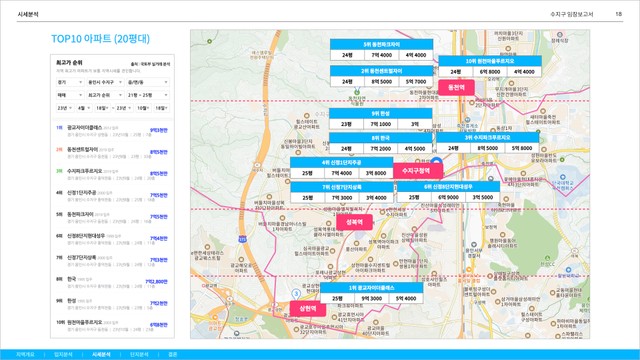This screenshot has width=640, height=360.
Task: Open the 읍/면/동 dropdown
Action: tap(147, 82)
